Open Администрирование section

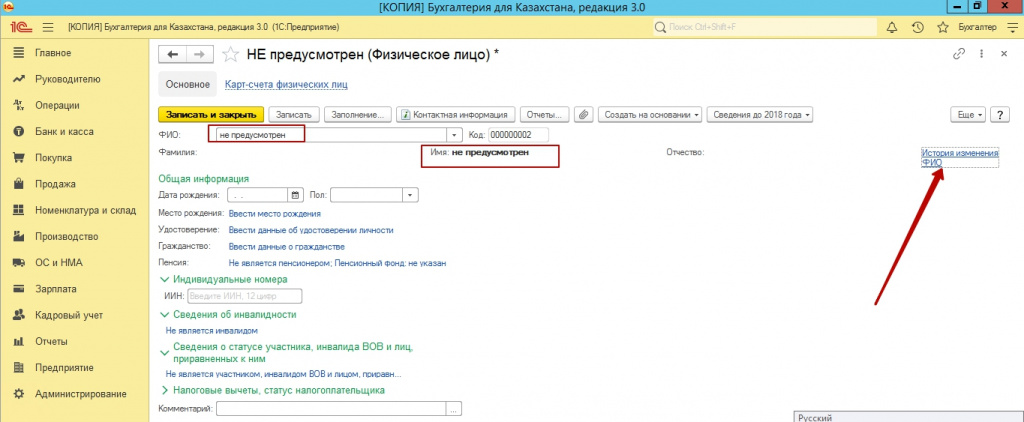click(80, 394)
